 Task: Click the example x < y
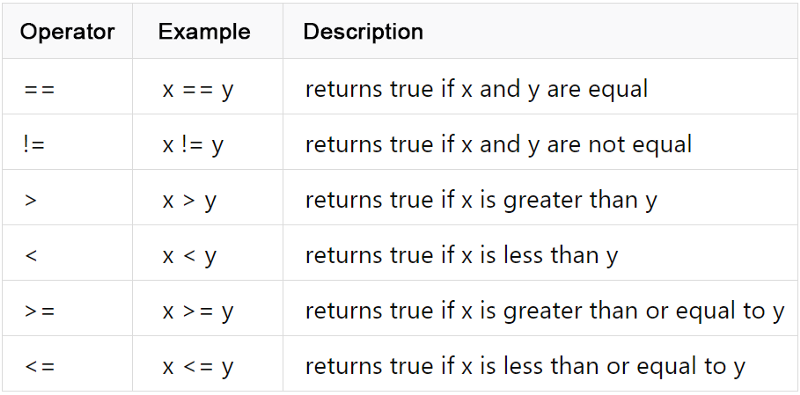click(189, 256)
